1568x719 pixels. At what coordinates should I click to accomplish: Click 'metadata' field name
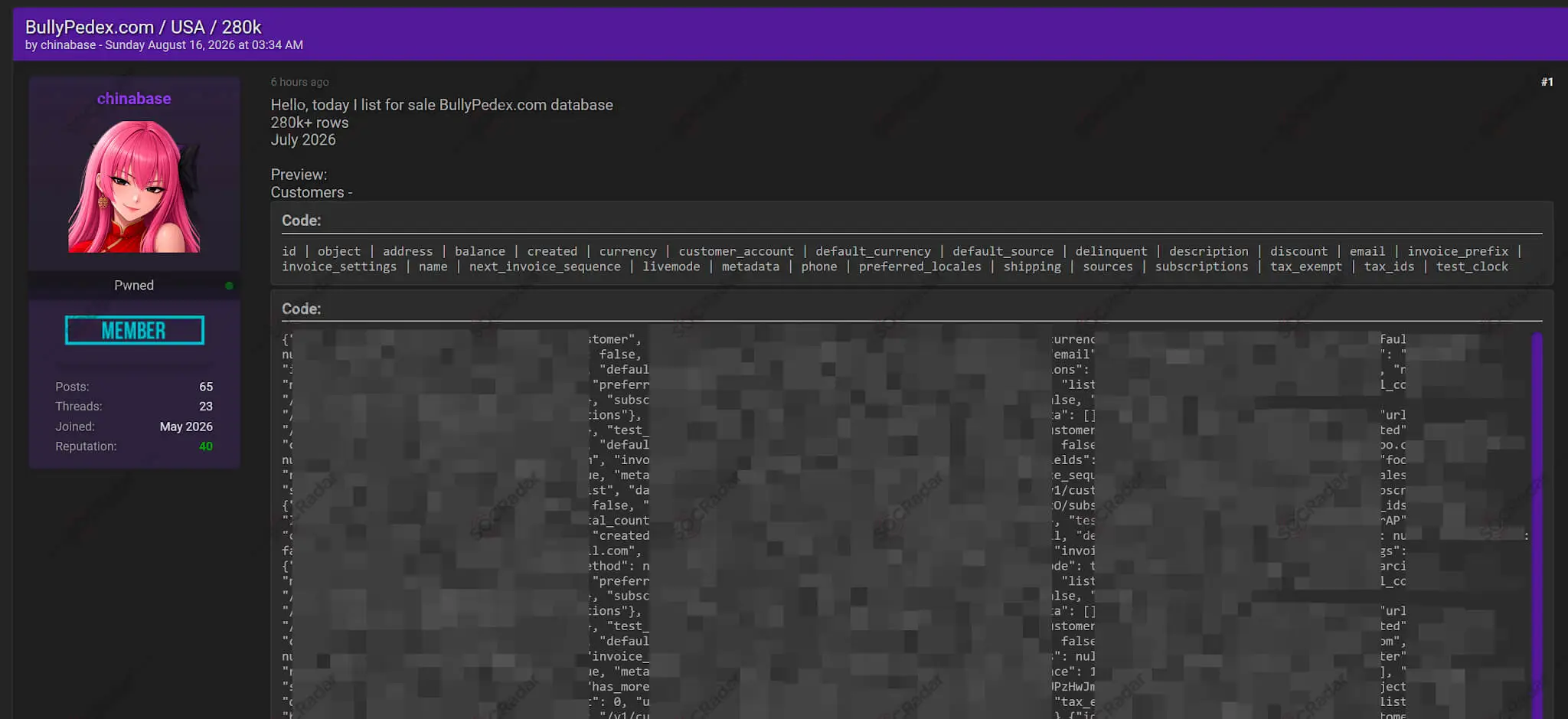[x=750, y=266]
